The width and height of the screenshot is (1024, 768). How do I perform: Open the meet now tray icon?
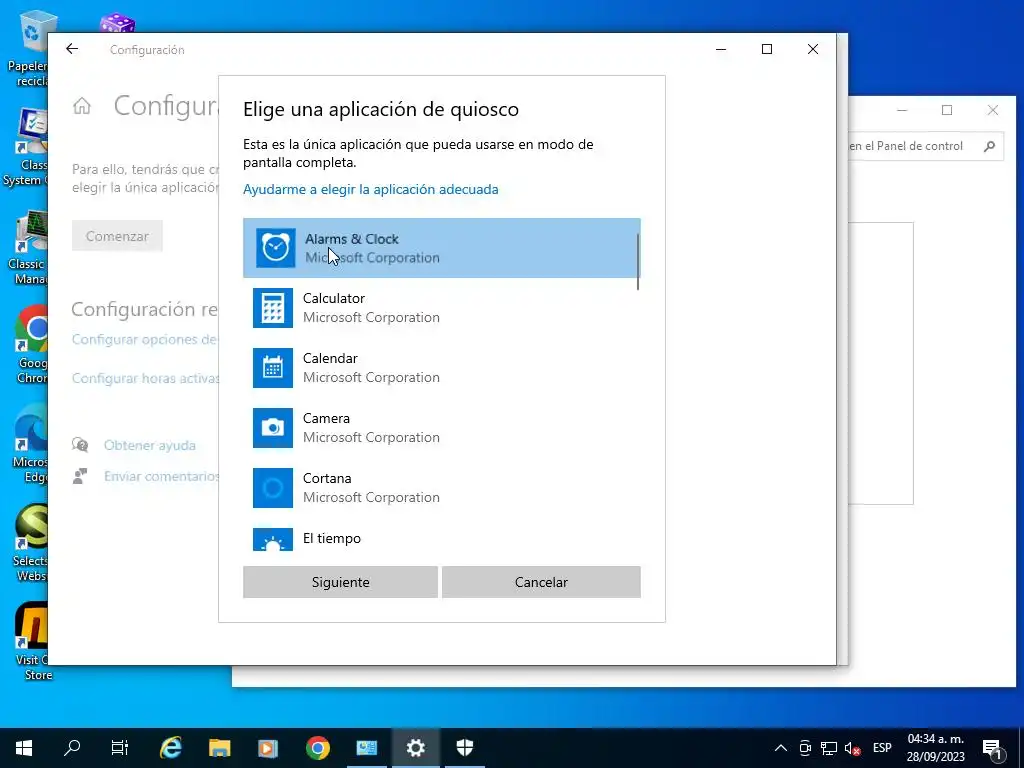click(805, 748)
